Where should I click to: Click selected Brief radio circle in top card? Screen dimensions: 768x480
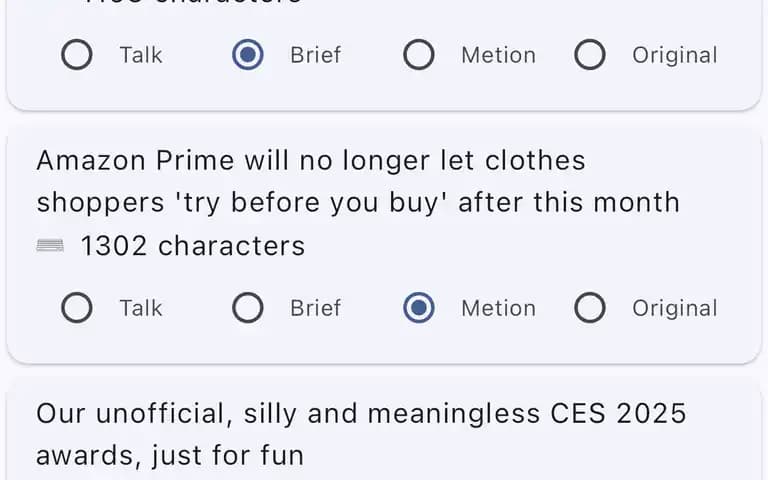tap(248, 54)
